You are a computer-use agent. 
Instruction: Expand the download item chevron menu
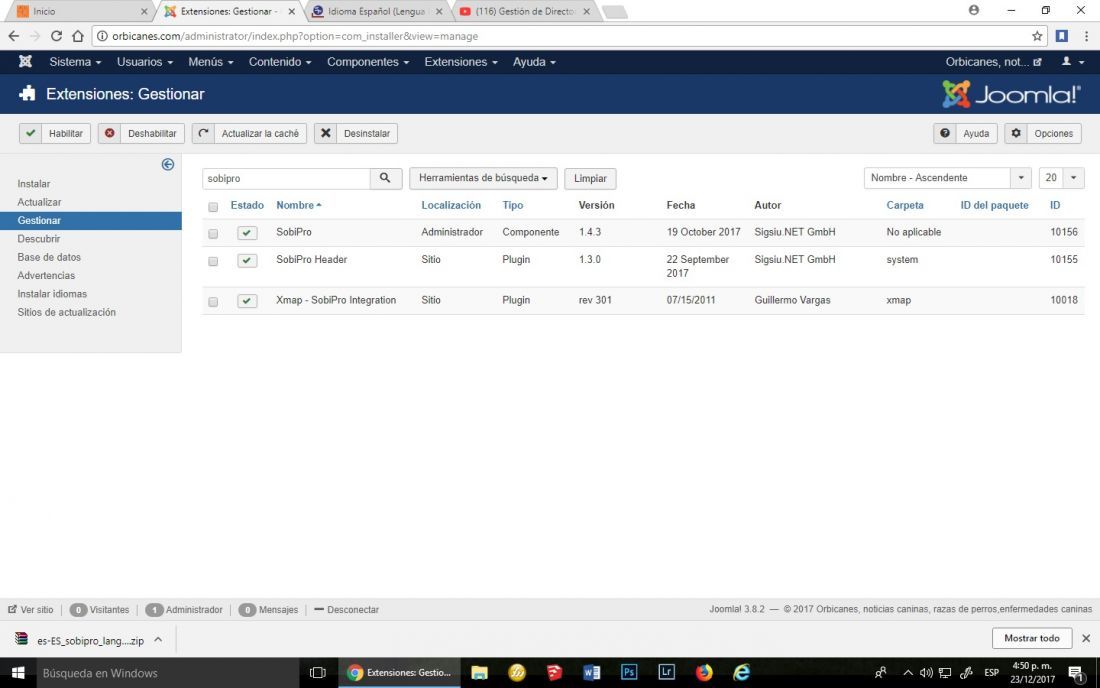pos(159,640)
